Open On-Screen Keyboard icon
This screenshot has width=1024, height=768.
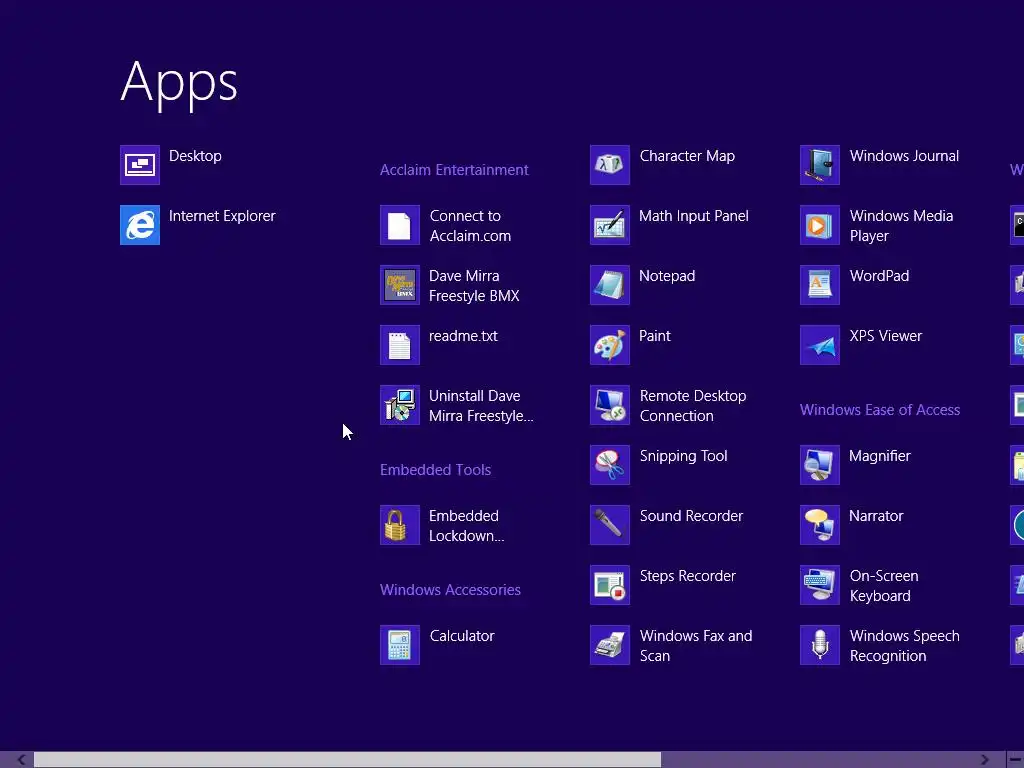click(820, 585)
